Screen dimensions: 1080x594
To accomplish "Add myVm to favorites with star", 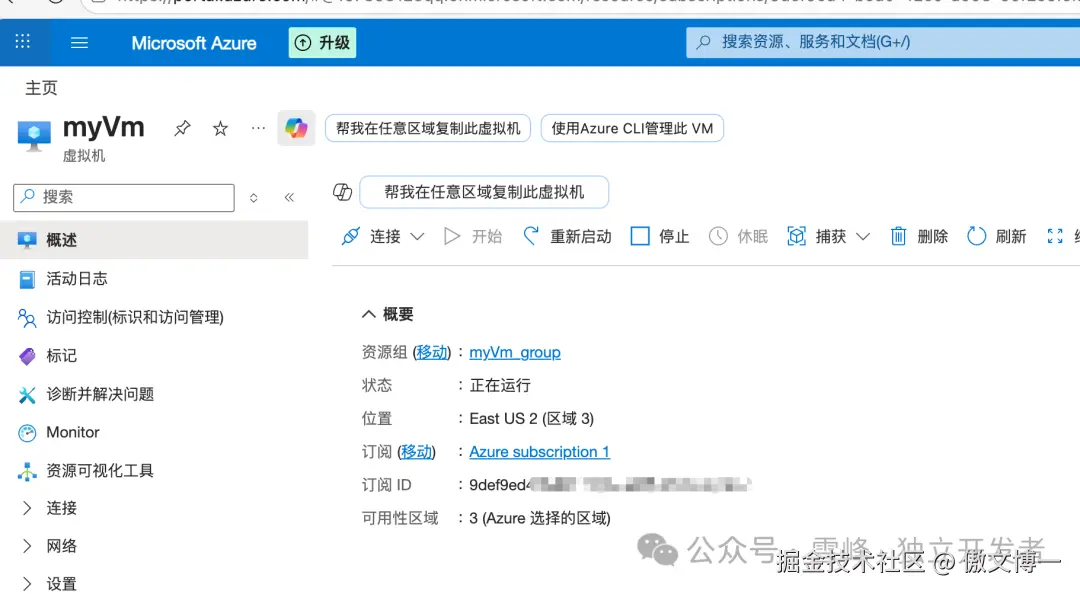I will coord(220,128).
